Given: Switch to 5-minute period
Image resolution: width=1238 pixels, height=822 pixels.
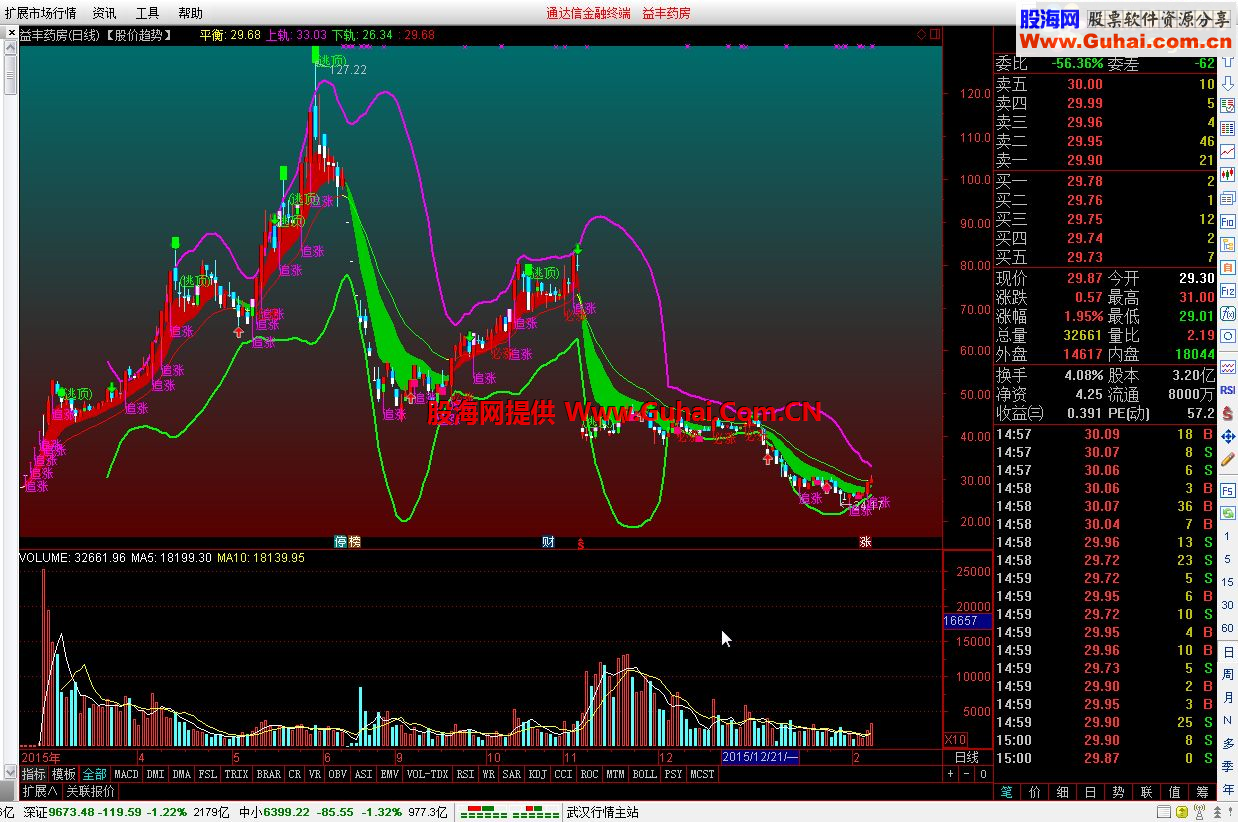Looking at the screenshot, I should pyautogui.click(x=1227, y=560).
